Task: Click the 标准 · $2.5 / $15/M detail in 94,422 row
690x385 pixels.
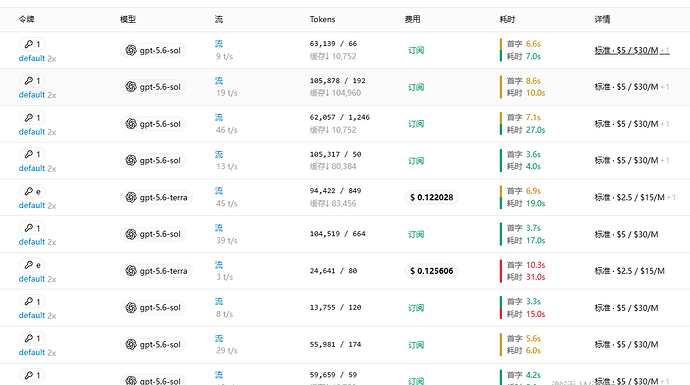Action: tap(629, 197)
